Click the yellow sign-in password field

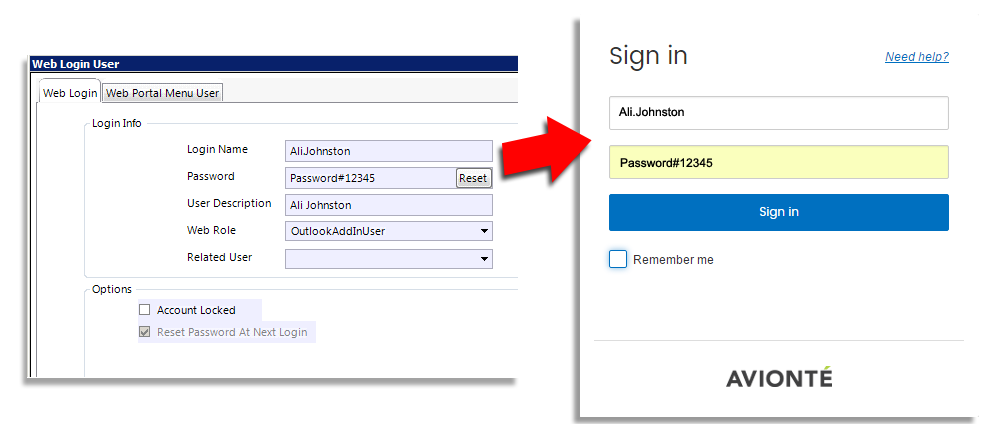pos(778,163)
